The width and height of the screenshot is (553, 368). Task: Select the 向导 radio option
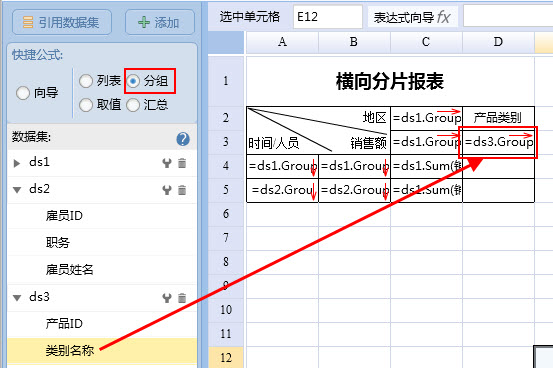point(23,93)
